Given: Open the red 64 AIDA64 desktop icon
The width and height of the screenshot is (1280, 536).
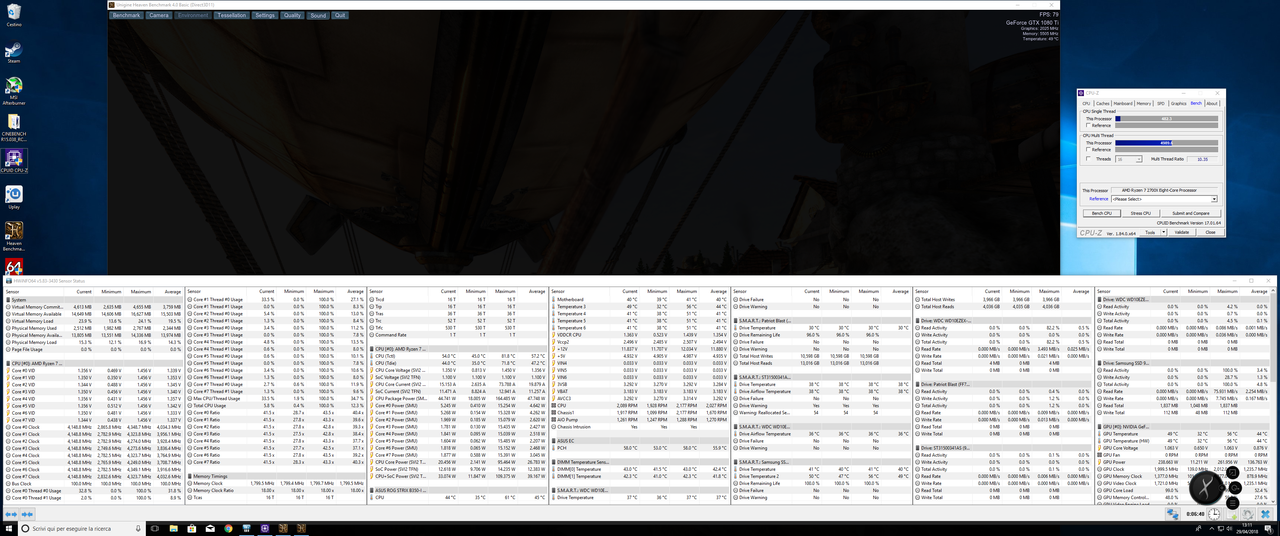Looking at the screenshot, I should tap(14, 268).
